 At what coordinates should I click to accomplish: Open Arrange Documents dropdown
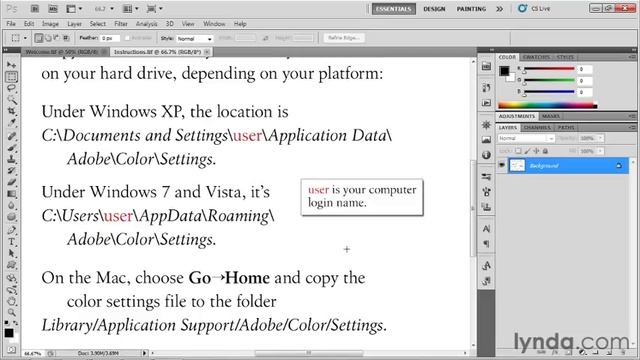click(131, 9)
